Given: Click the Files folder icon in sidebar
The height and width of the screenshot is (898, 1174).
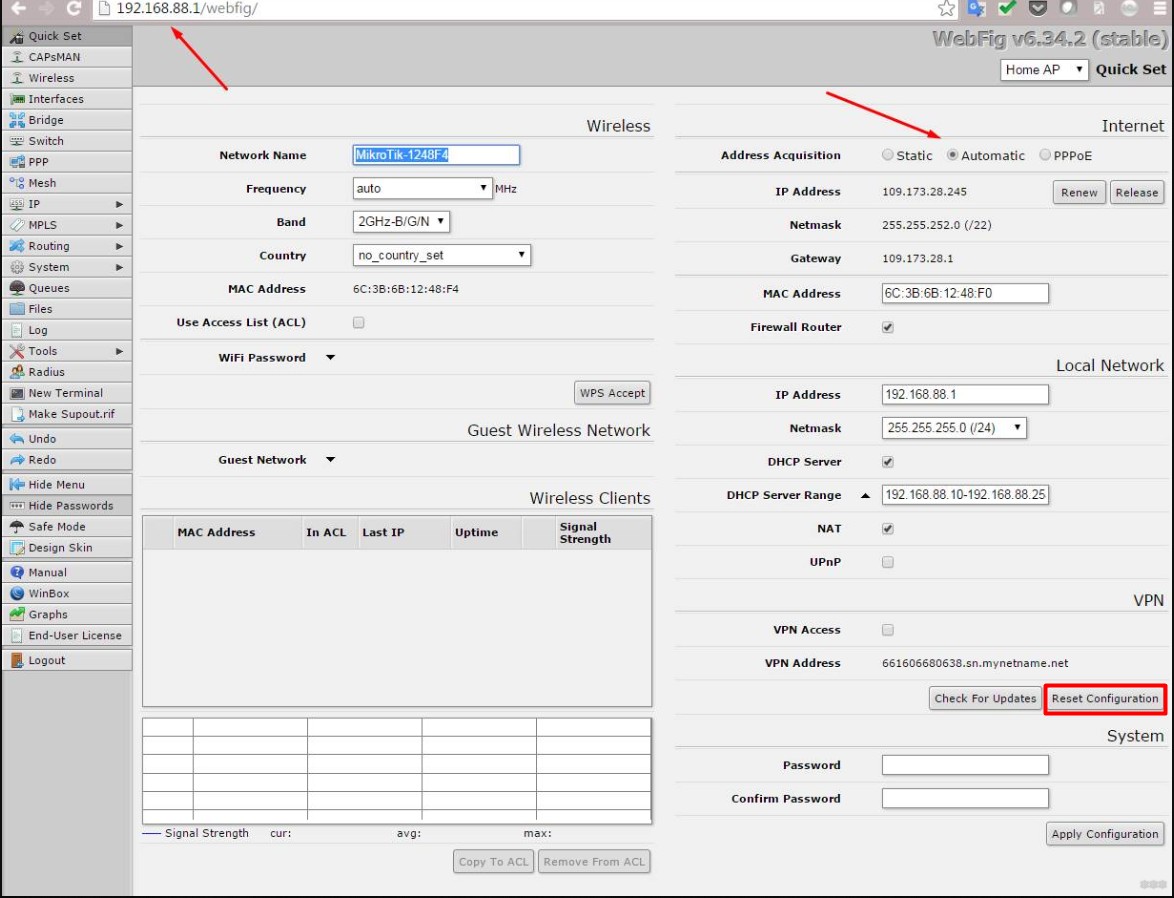Looking at the screenshot, I should pos(16,309).
